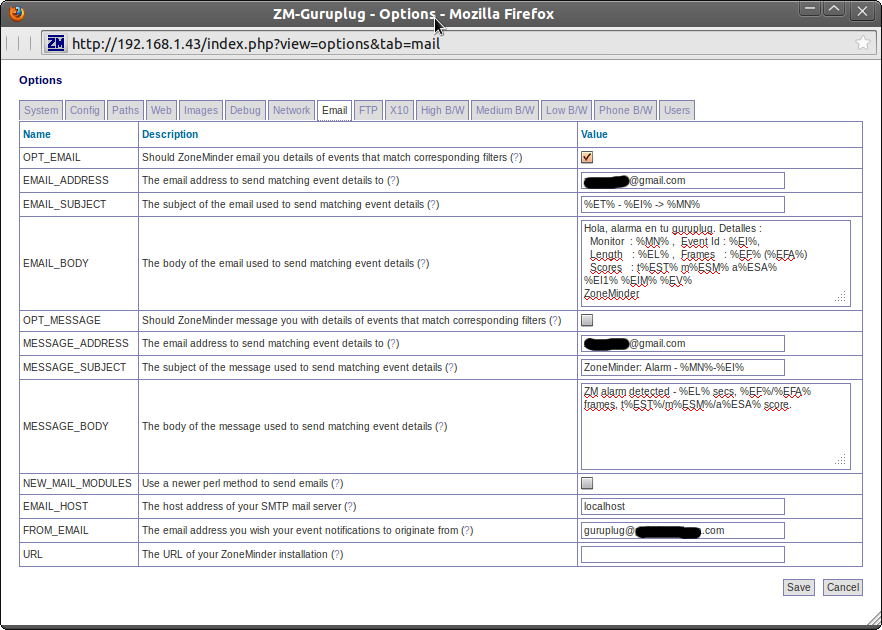Viewport: 882px width, 630px height.
Task: Switch to the System tab
Action: (41, 110)
